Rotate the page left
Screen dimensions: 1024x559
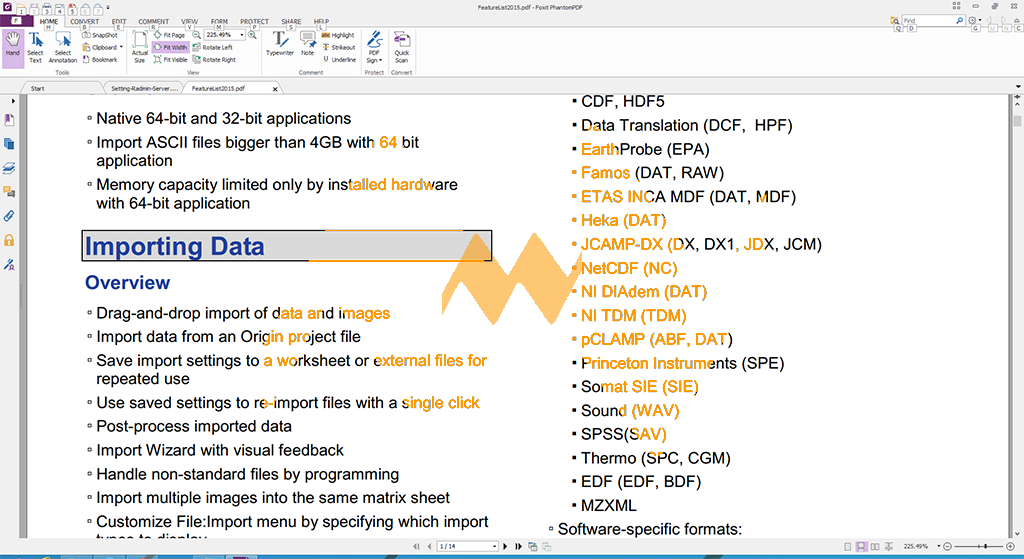coord(213,47)
